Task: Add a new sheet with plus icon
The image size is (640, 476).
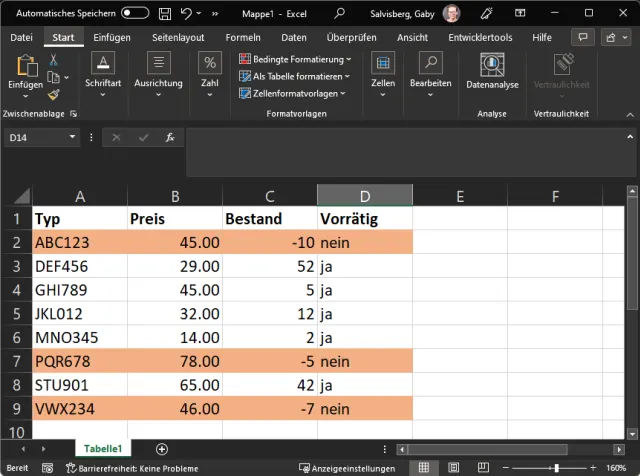Action: [x=162, y=449]
